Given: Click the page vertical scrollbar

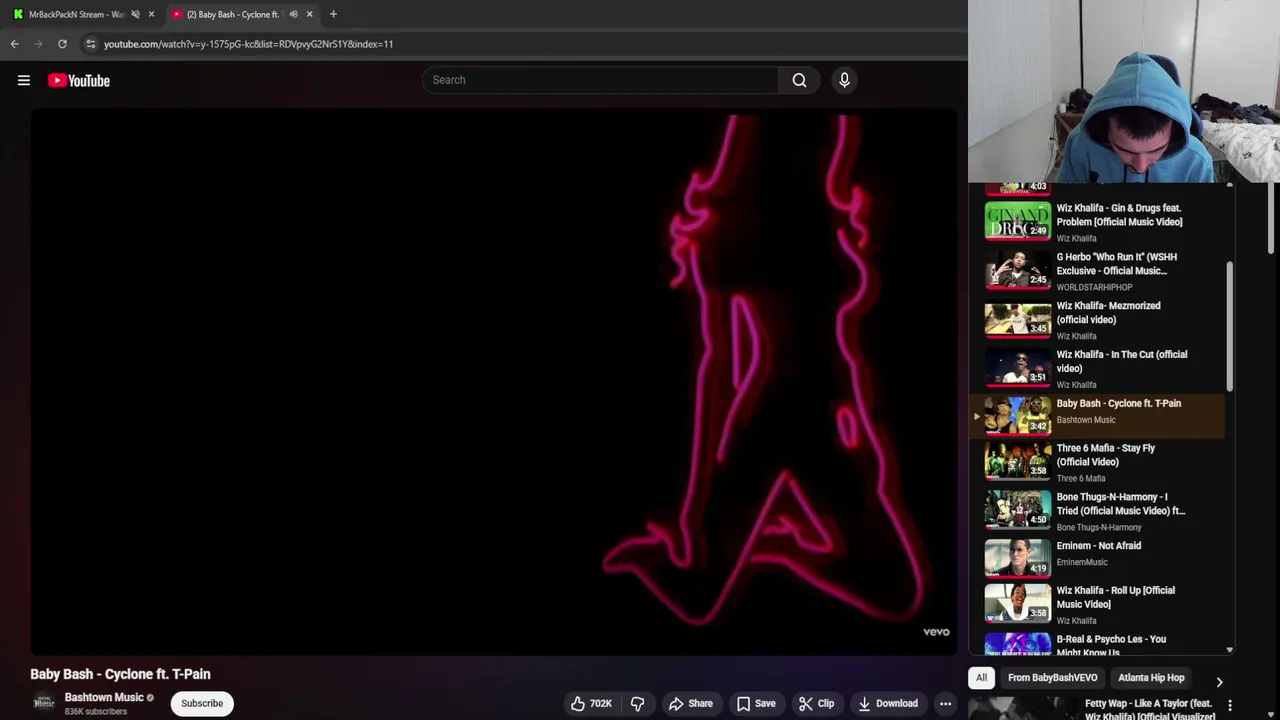Looking at the screenshot, I should tap(1272, 219).
